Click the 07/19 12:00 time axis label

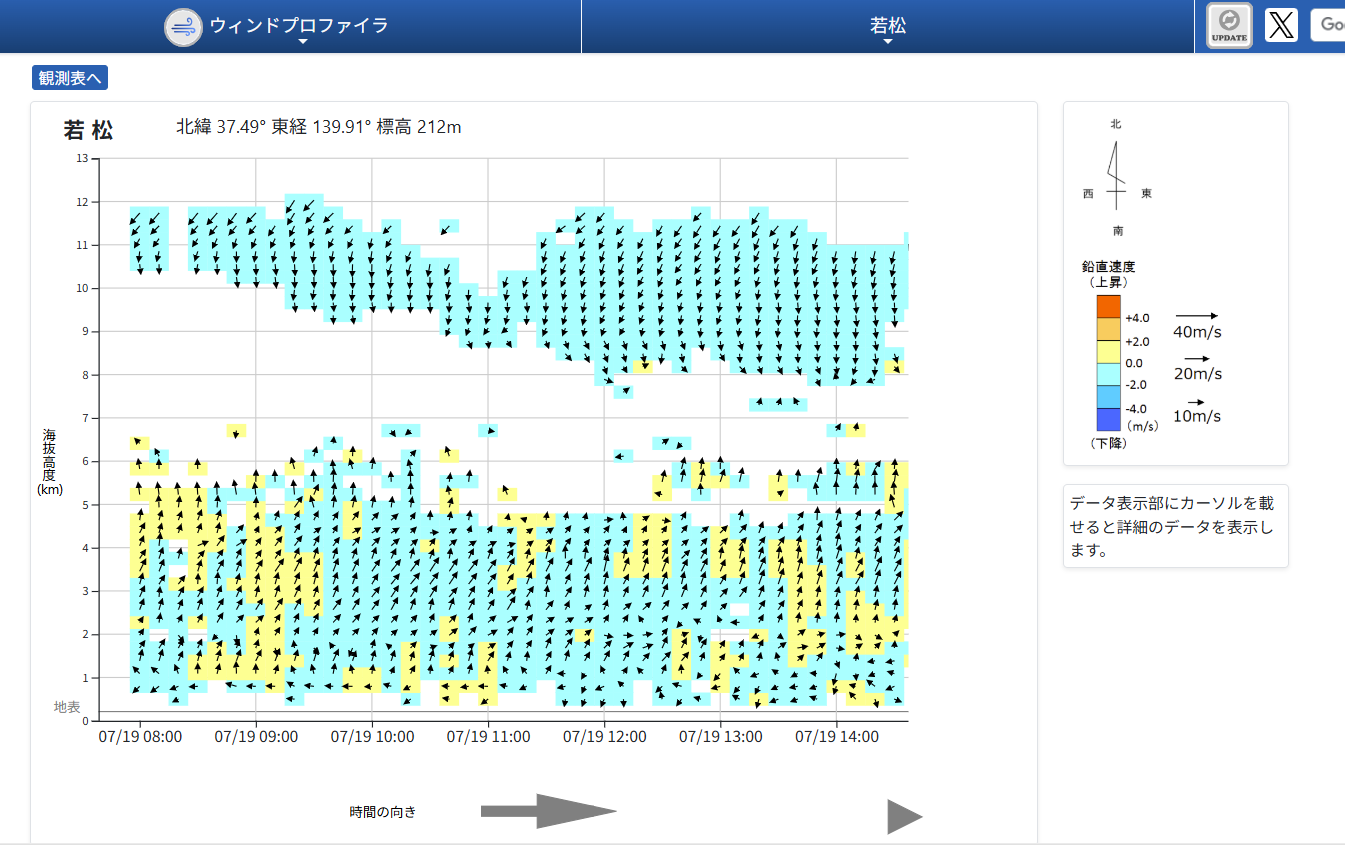point(604,737)
